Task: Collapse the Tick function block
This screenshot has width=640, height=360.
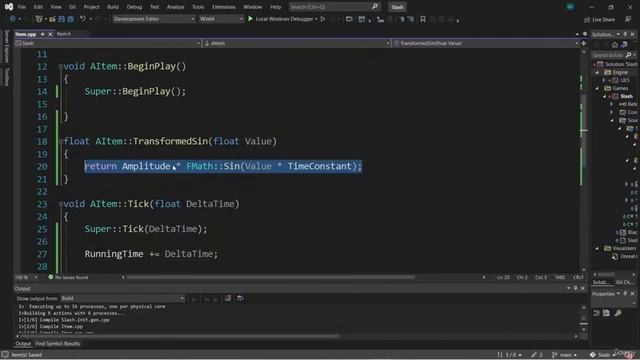Action: point(60,204)
